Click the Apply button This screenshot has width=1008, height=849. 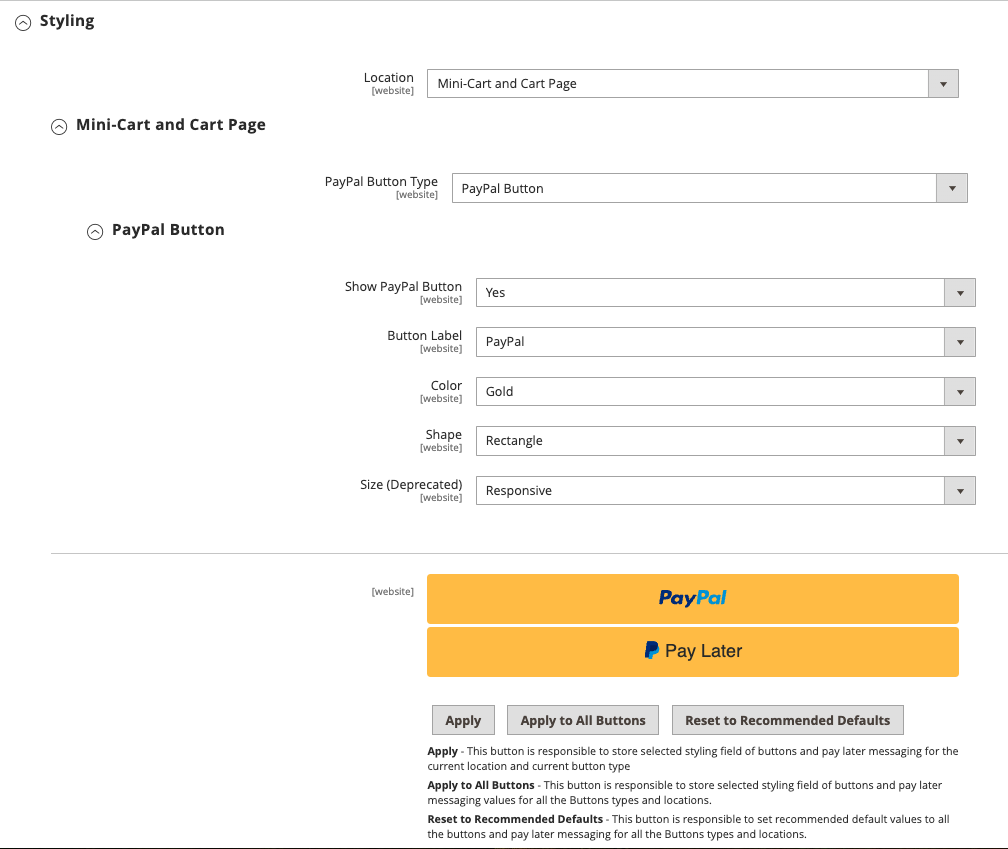pos(463,720)
